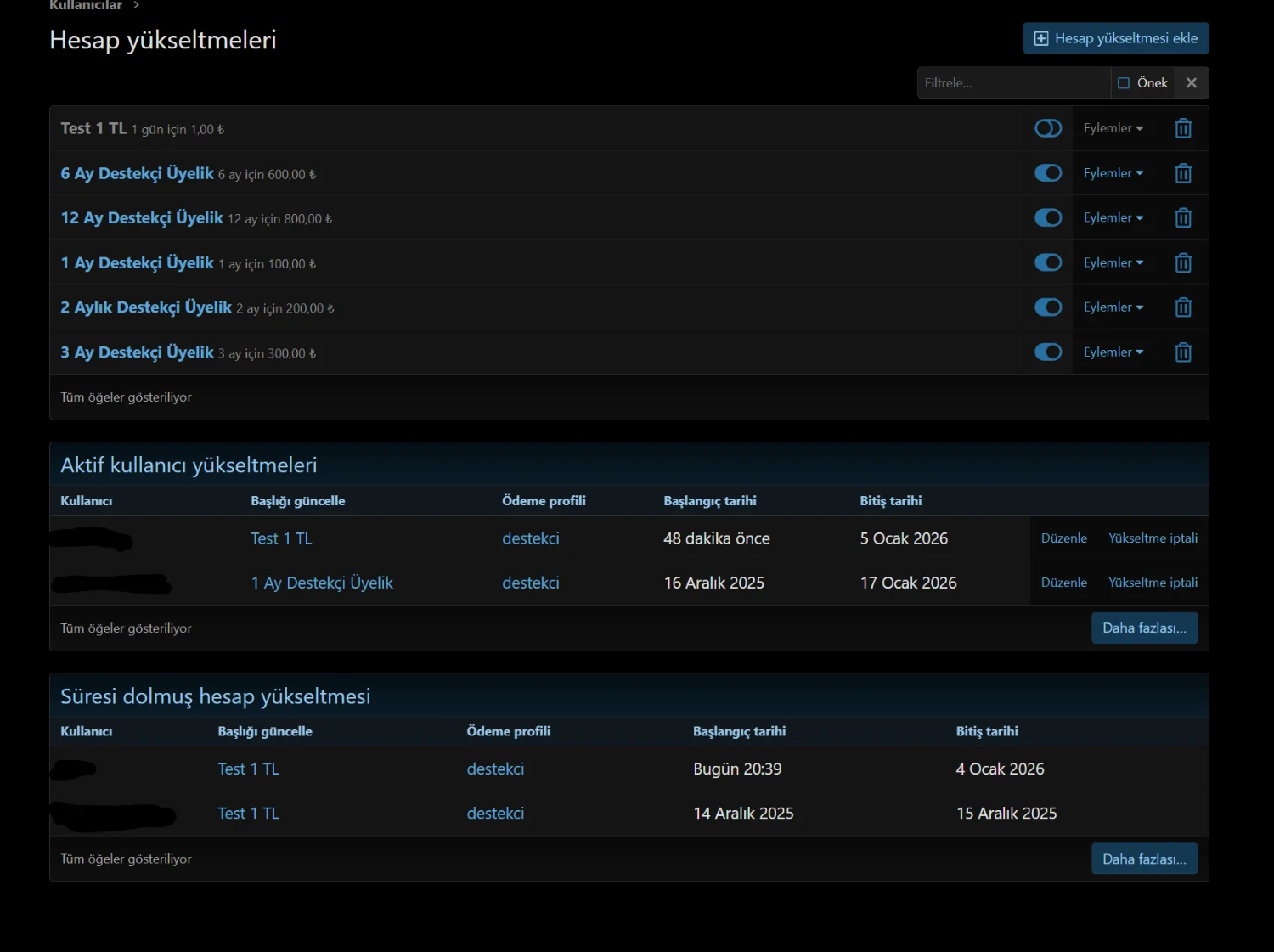Click Yükseltme iptali for 1 Ay Destekçi Üyelik

click(1153, 583)
